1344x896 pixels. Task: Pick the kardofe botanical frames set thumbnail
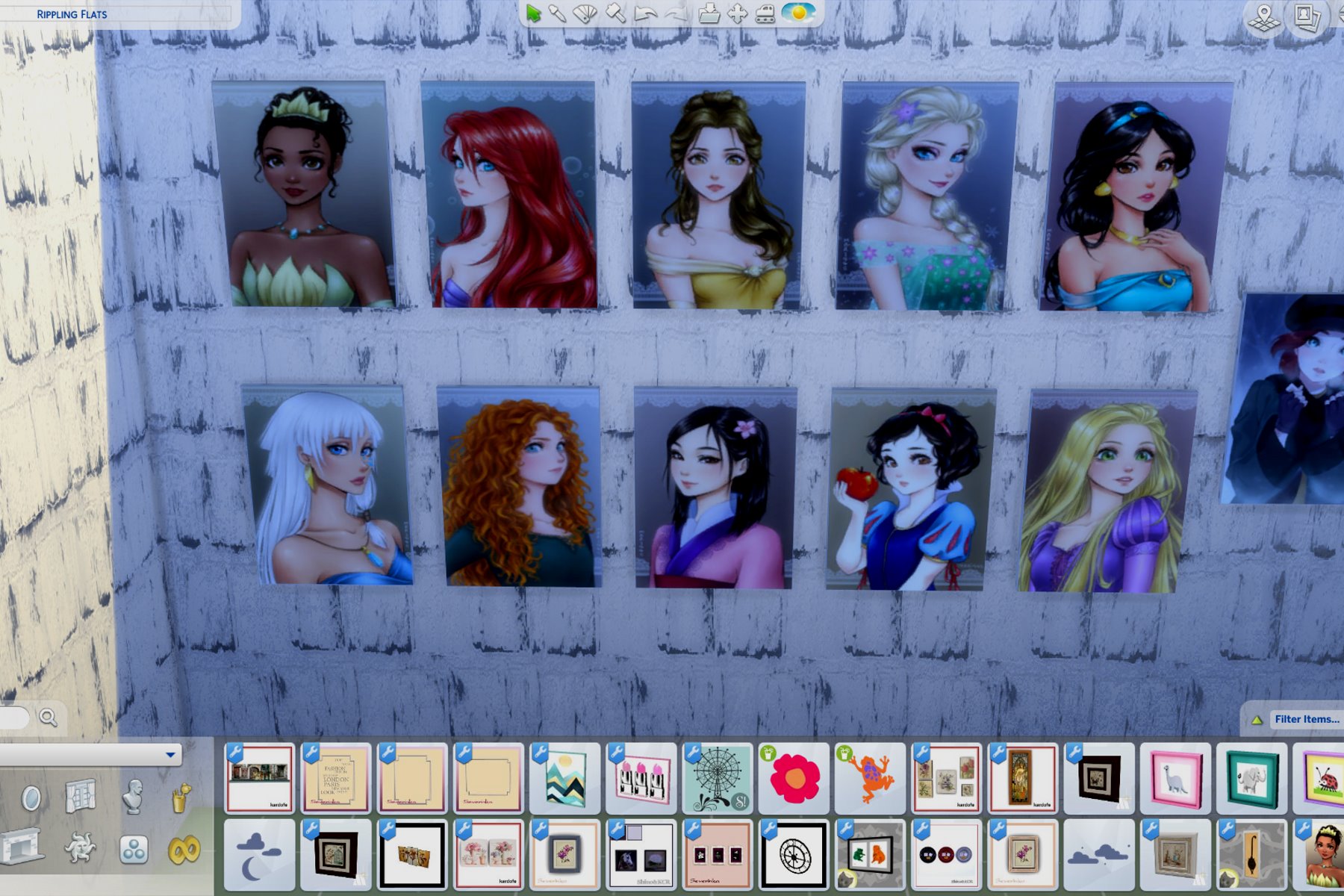coord(945,778)
